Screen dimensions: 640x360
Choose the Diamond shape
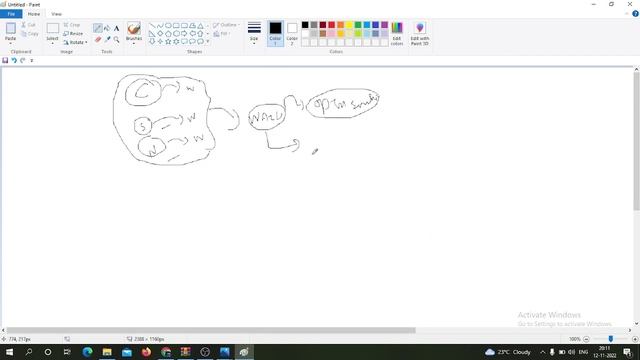(x=160, y=33)
